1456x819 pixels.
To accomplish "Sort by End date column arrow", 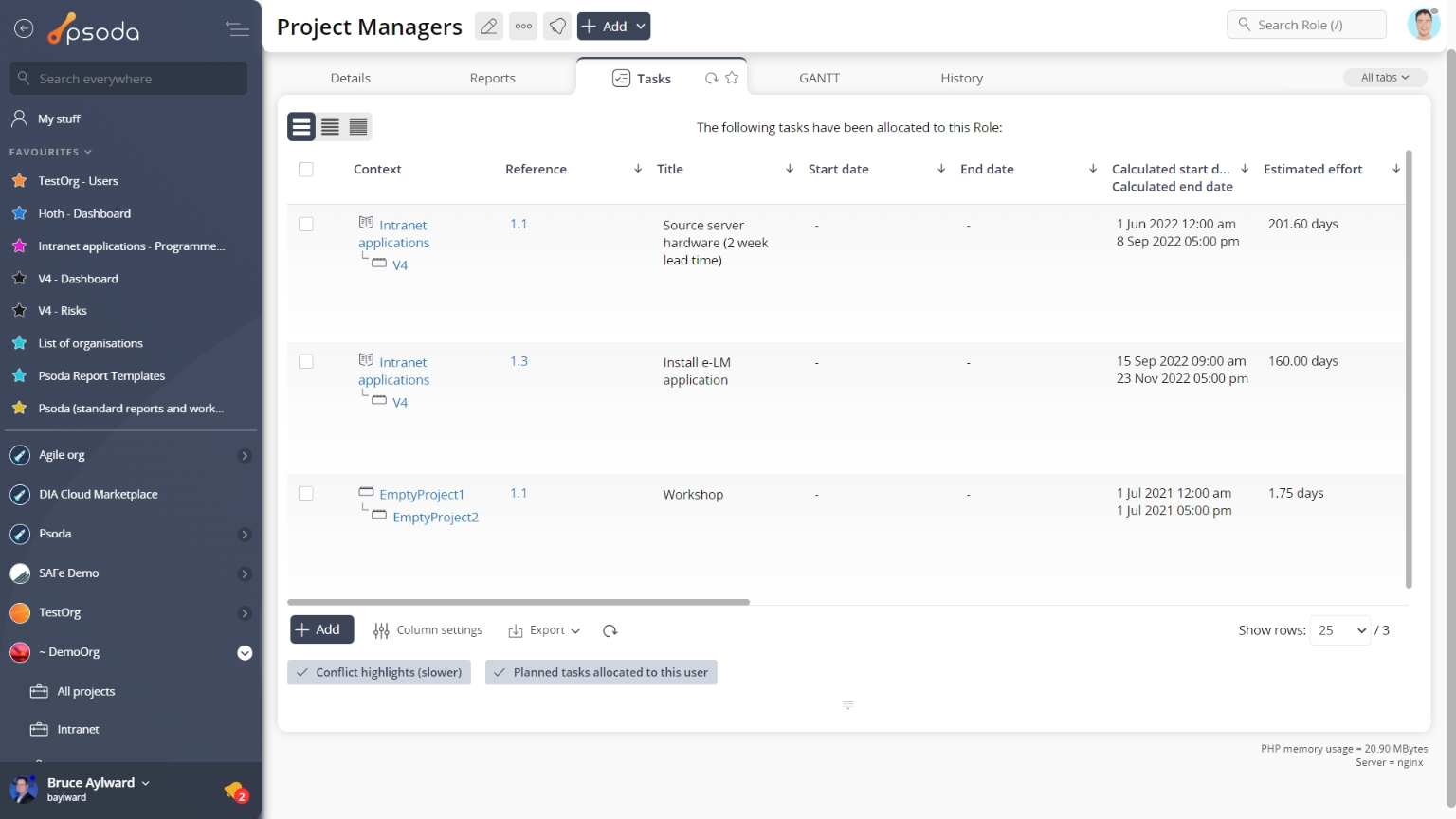I will click(1093, 169).
